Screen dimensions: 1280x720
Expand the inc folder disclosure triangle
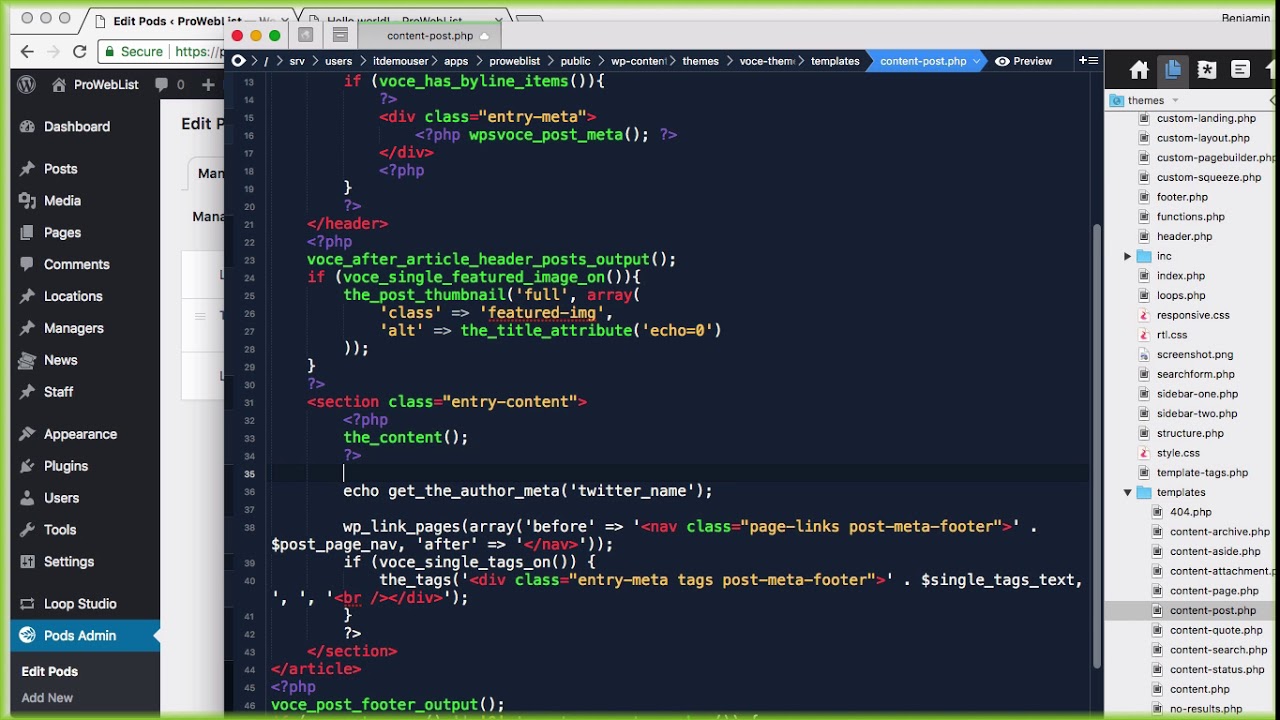(x=1127, y=256)
